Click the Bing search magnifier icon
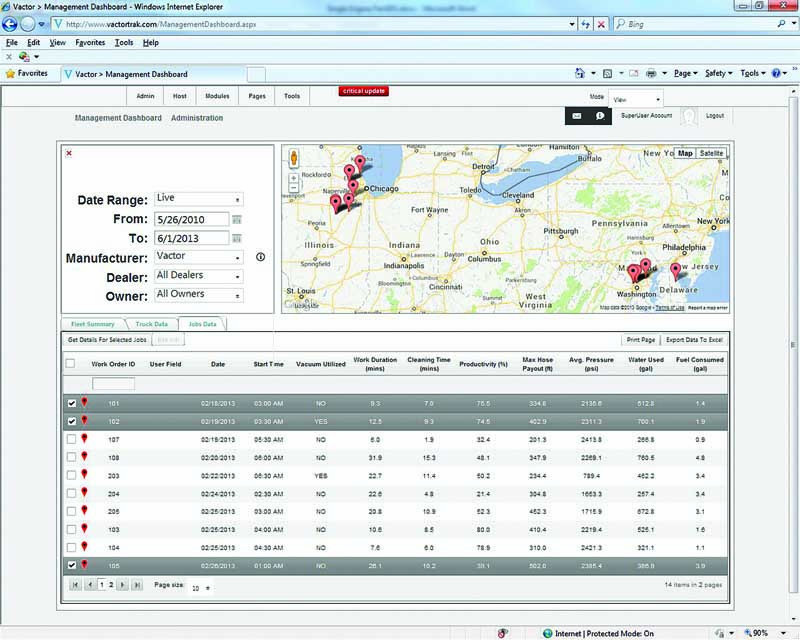Image resolution: width=800 pixels, height=640 pixels. click(781, 24)
